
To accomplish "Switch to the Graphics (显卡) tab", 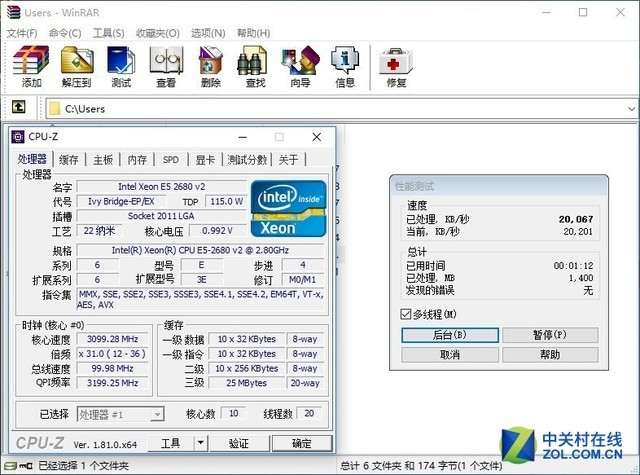I will [x=205, y=160].
